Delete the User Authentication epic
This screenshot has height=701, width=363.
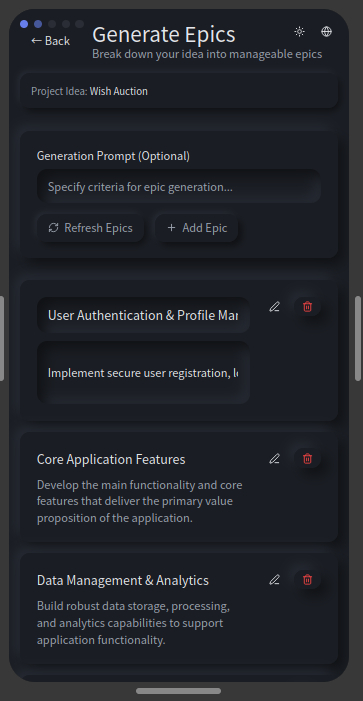(308, 307)
